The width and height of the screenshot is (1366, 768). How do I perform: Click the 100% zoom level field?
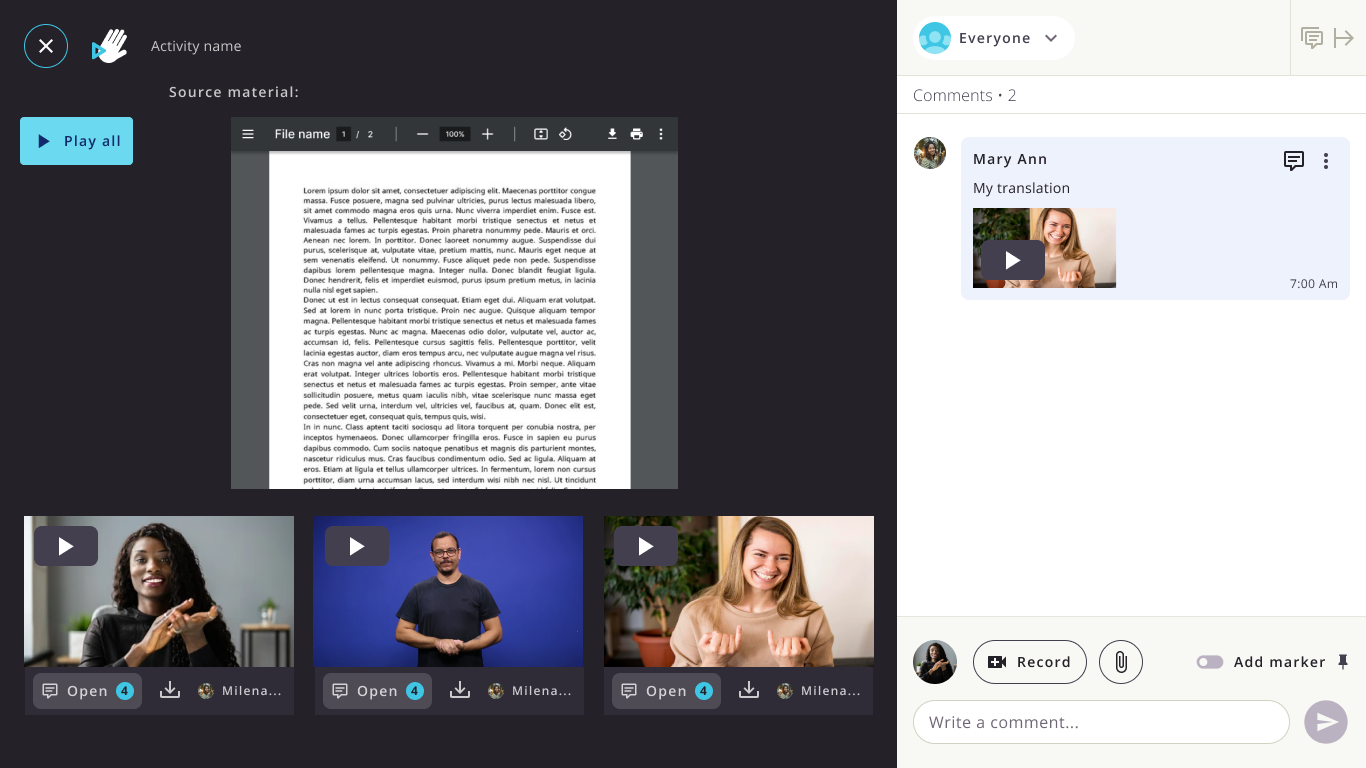pyautogui.click(x=455, y=134)
